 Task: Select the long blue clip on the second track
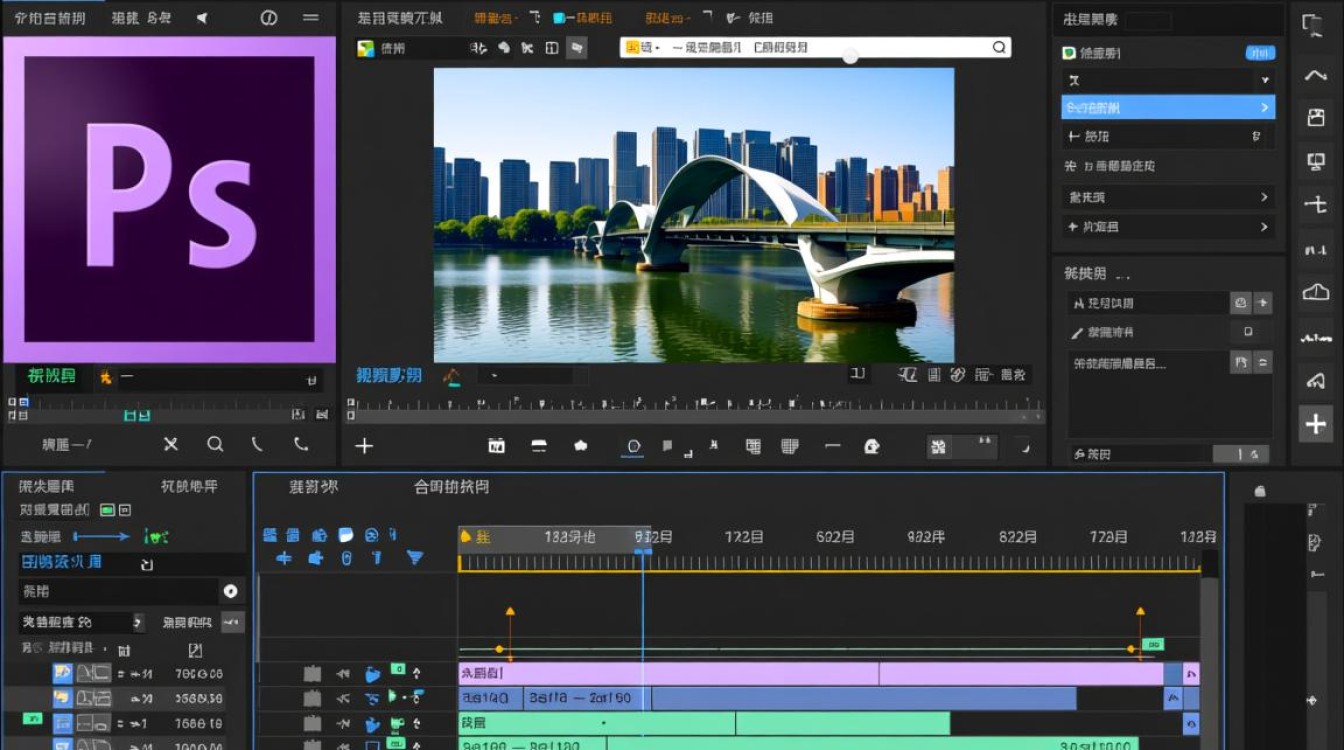(x=864, y=698)
